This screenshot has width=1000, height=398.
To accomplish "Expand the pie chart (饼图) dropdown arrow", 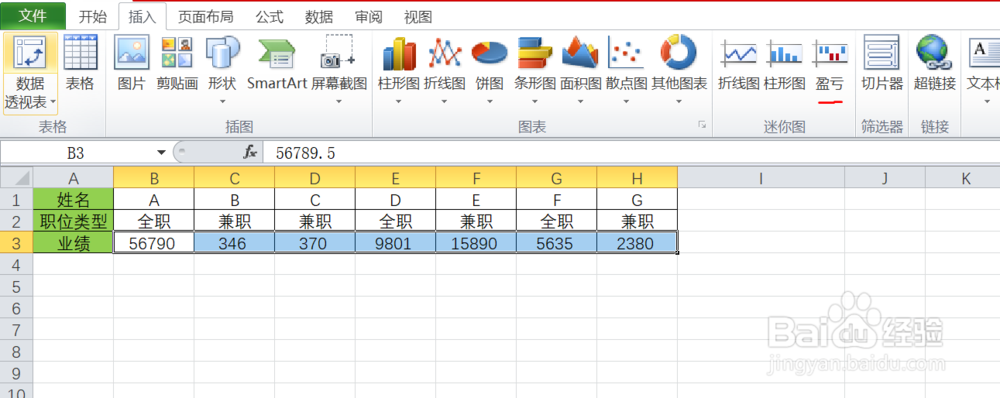I will pyautogui.click(x=489, y=101).
